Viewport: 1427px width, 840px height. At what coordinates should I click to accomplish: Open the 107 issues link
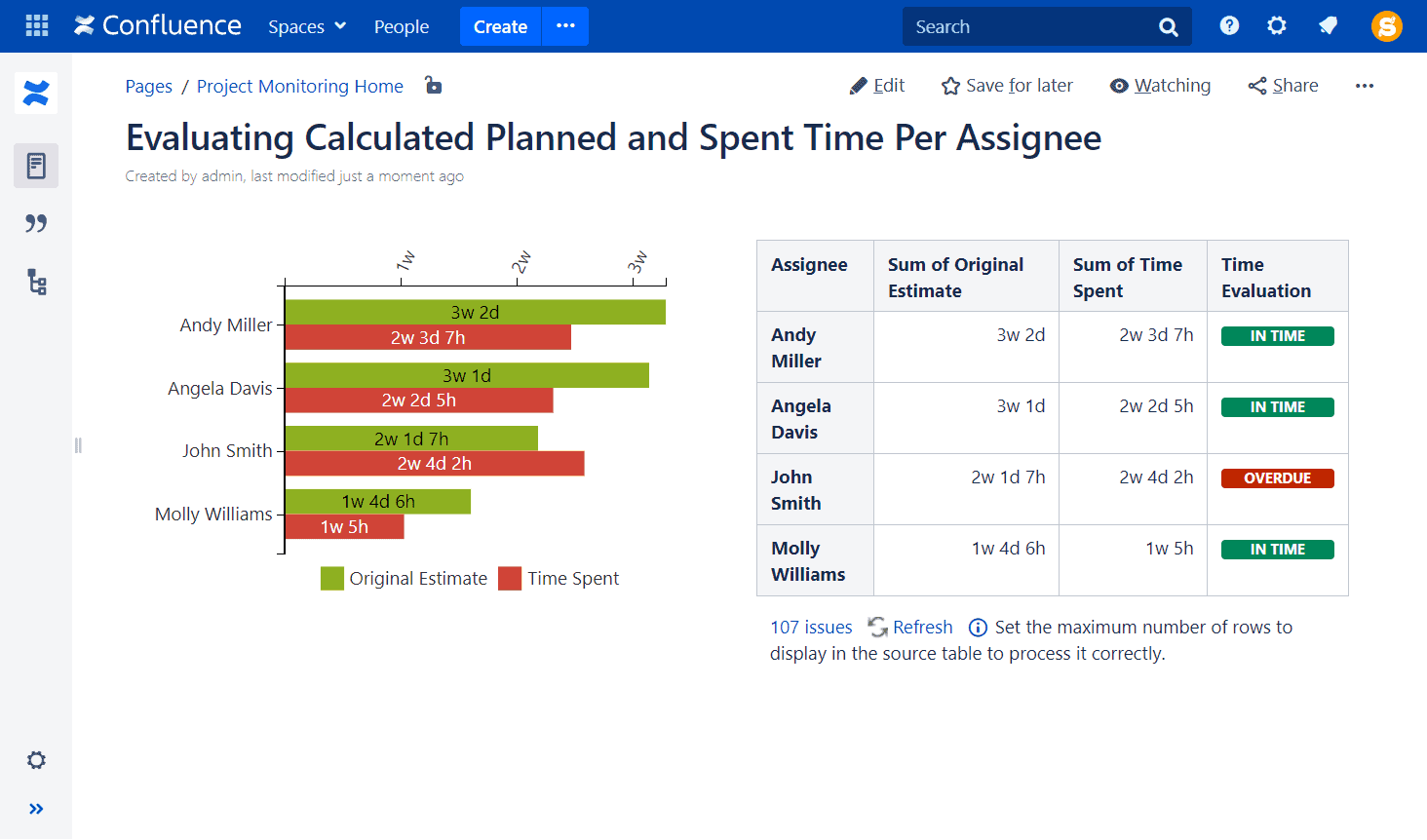coord(811,628)
